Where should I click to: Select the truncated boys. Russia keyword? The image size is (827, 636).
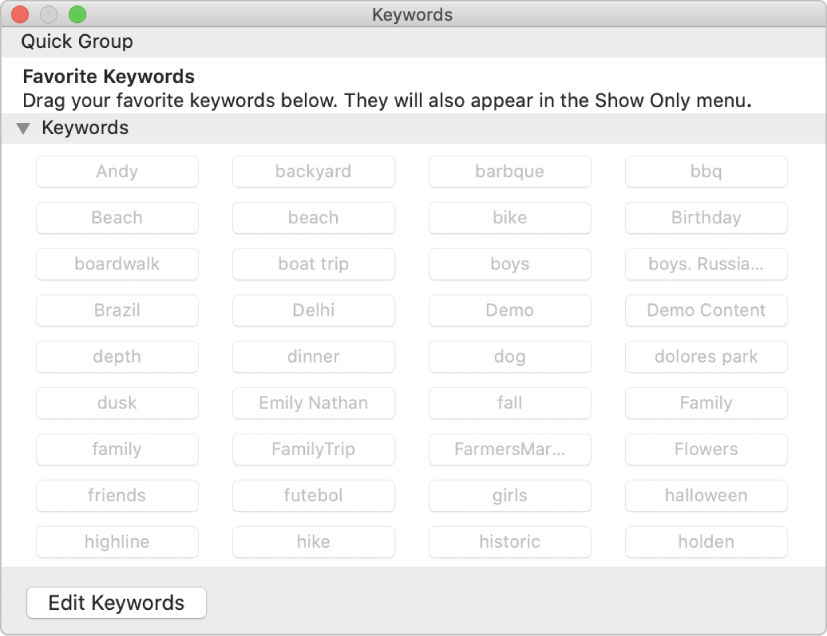click(x=706, y=264)
